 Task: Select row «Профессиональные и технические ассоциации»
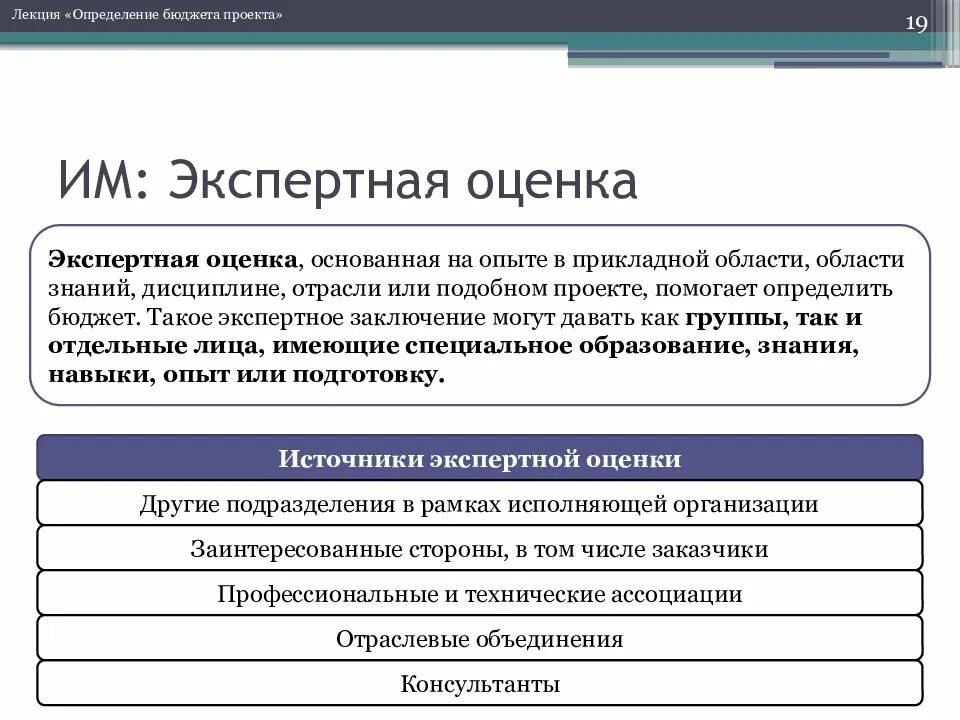point(479,593)
